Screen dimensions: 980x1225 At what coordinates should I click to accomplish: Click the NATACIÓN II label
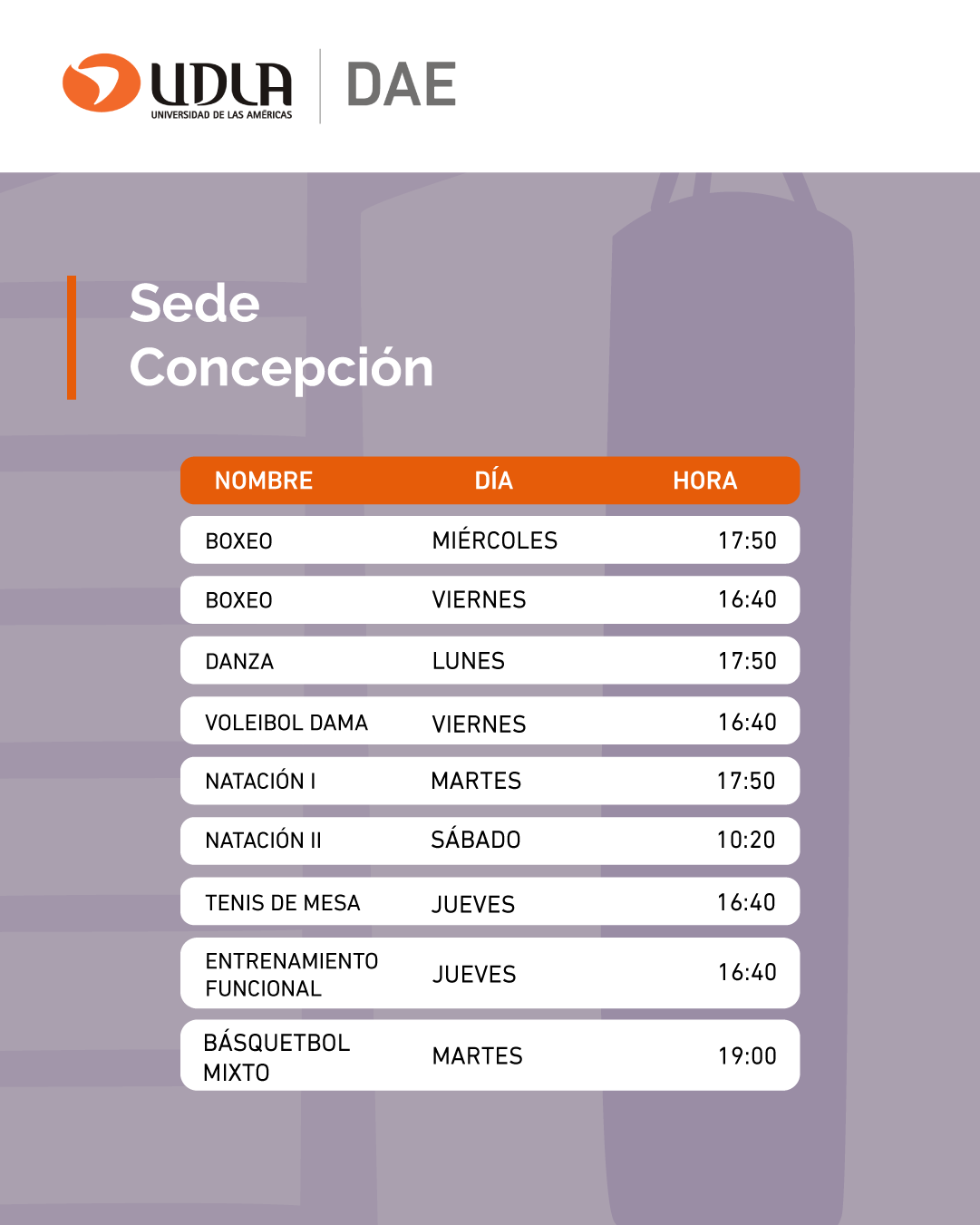[264, 841]
